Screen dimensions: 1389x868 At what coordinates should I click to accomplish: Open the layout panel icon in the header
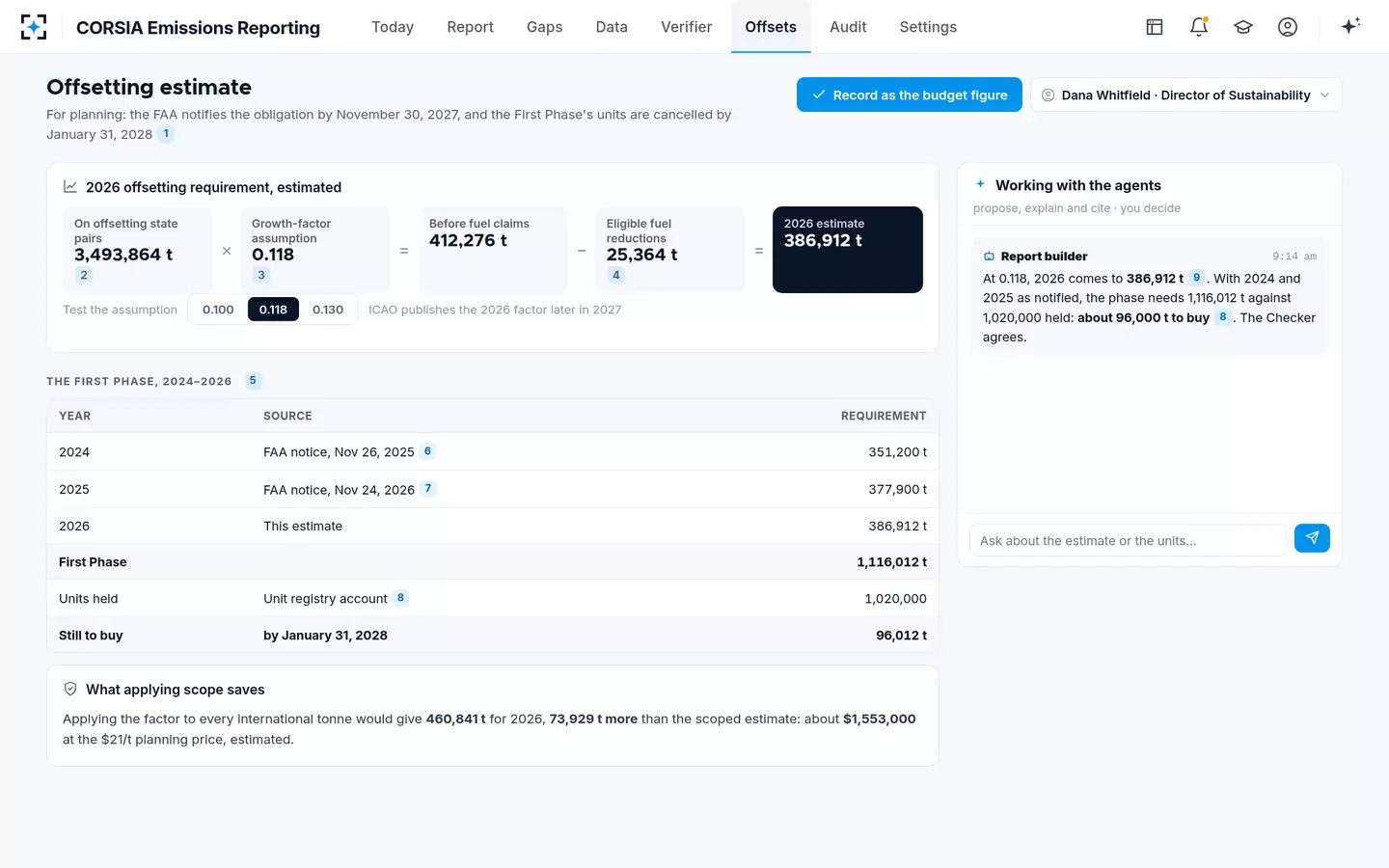(x=1155, y=27)
